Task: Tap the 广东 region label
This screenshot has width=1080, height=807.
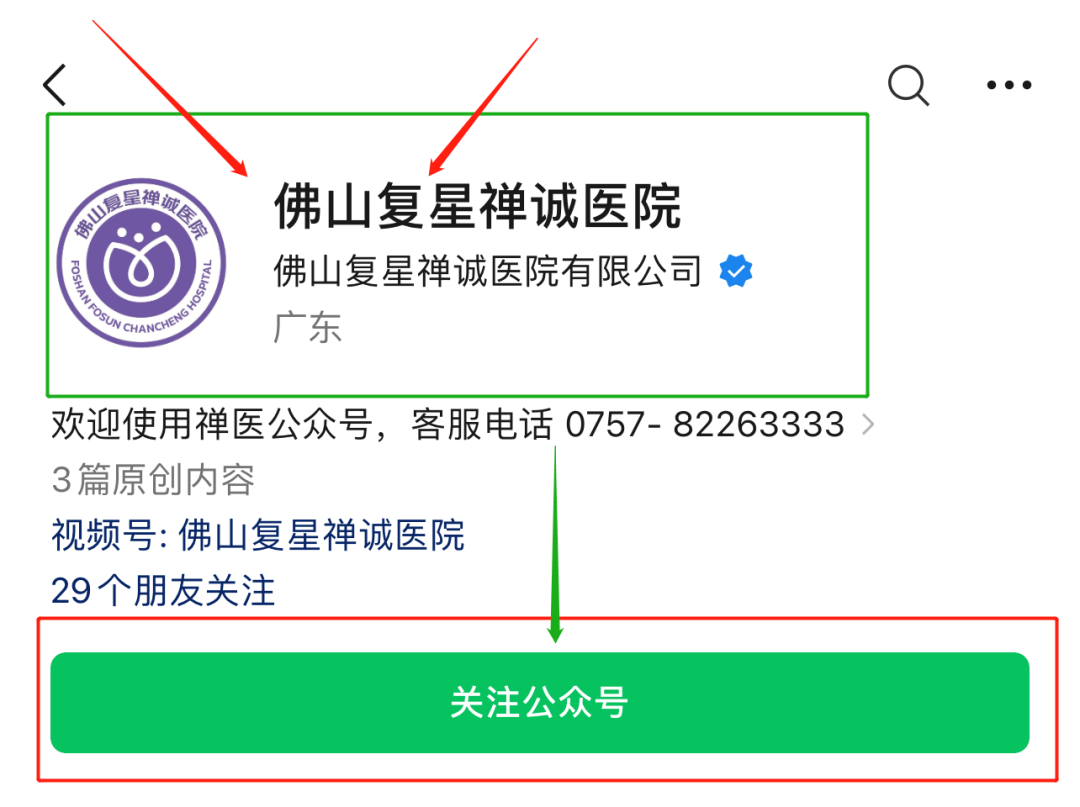Action: (307, 327)
